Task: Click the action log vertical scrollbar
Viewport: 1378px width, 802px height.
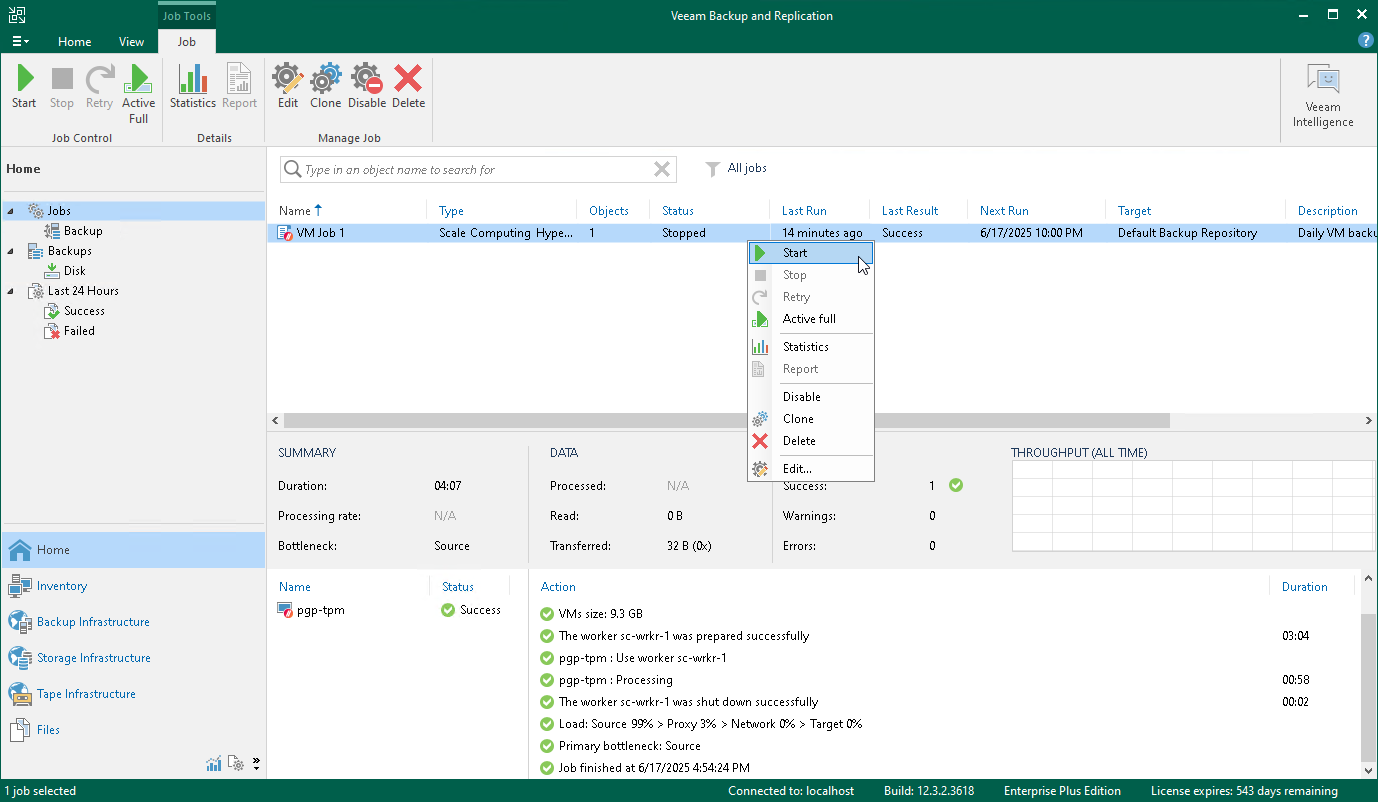Action: click(1369, 687)
